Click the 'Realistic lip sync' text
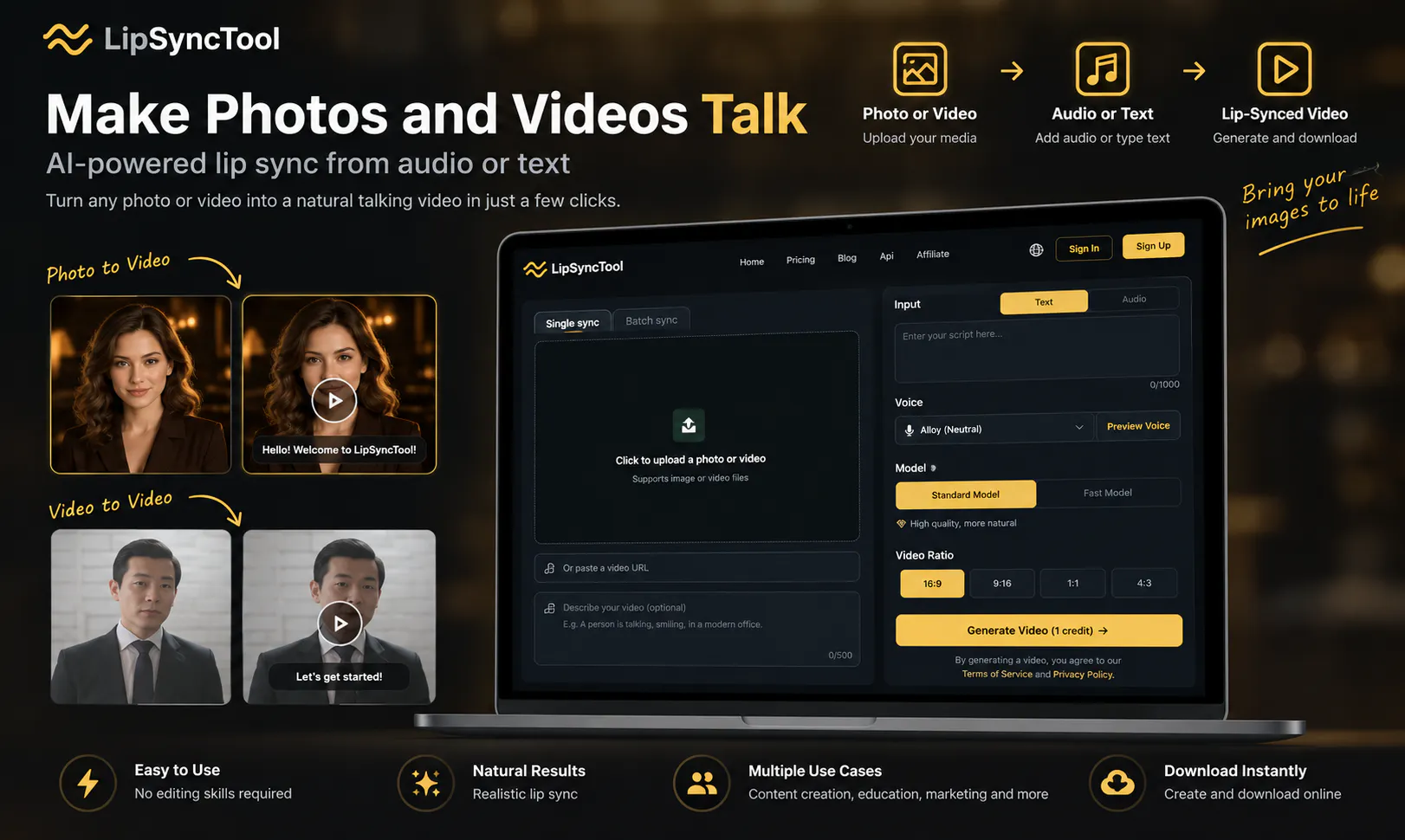Viewport: 1405px width, 840px height. point(525,794)
